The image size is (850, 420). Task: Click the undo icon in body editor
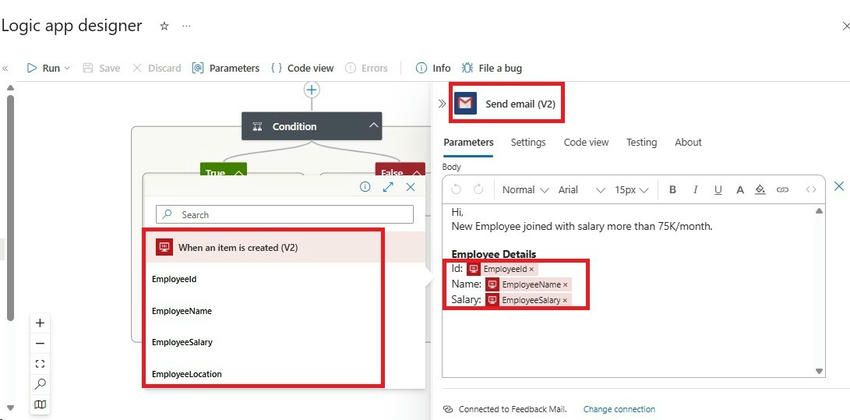[x=456, y=190]
